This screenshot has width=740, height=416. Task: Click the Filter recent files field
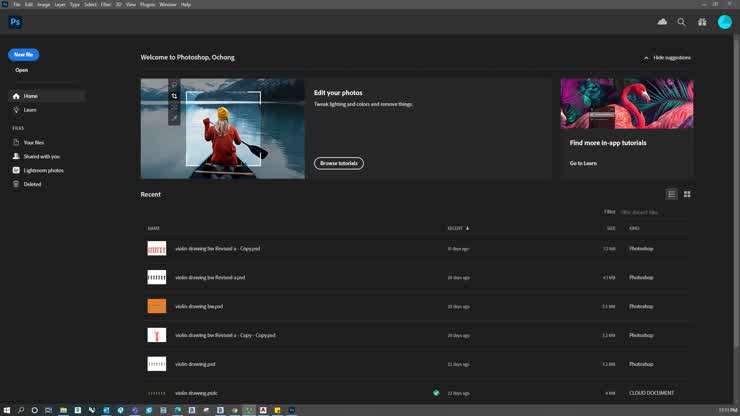point(654,212)
